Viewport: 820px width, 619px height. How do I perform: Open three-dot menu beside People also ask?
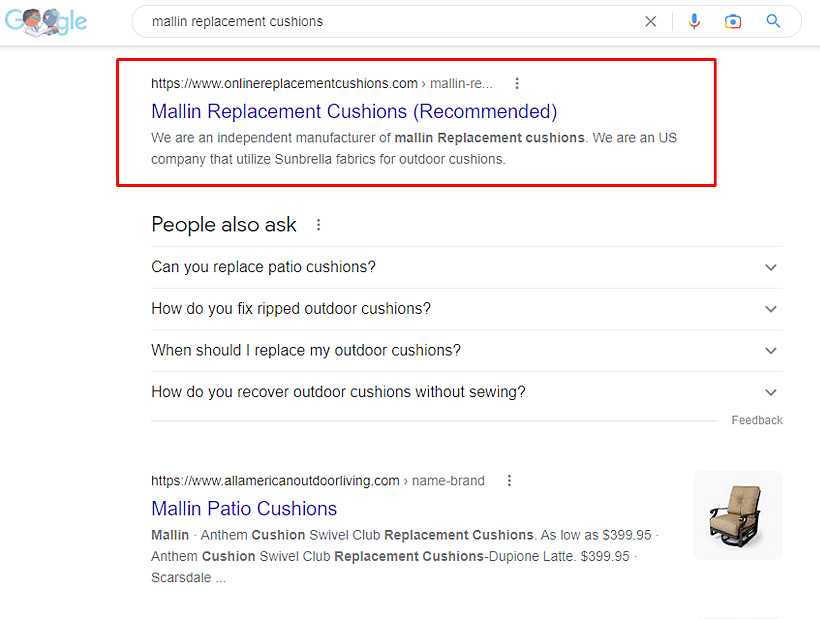pyautogui.click(x=318, y=225)
